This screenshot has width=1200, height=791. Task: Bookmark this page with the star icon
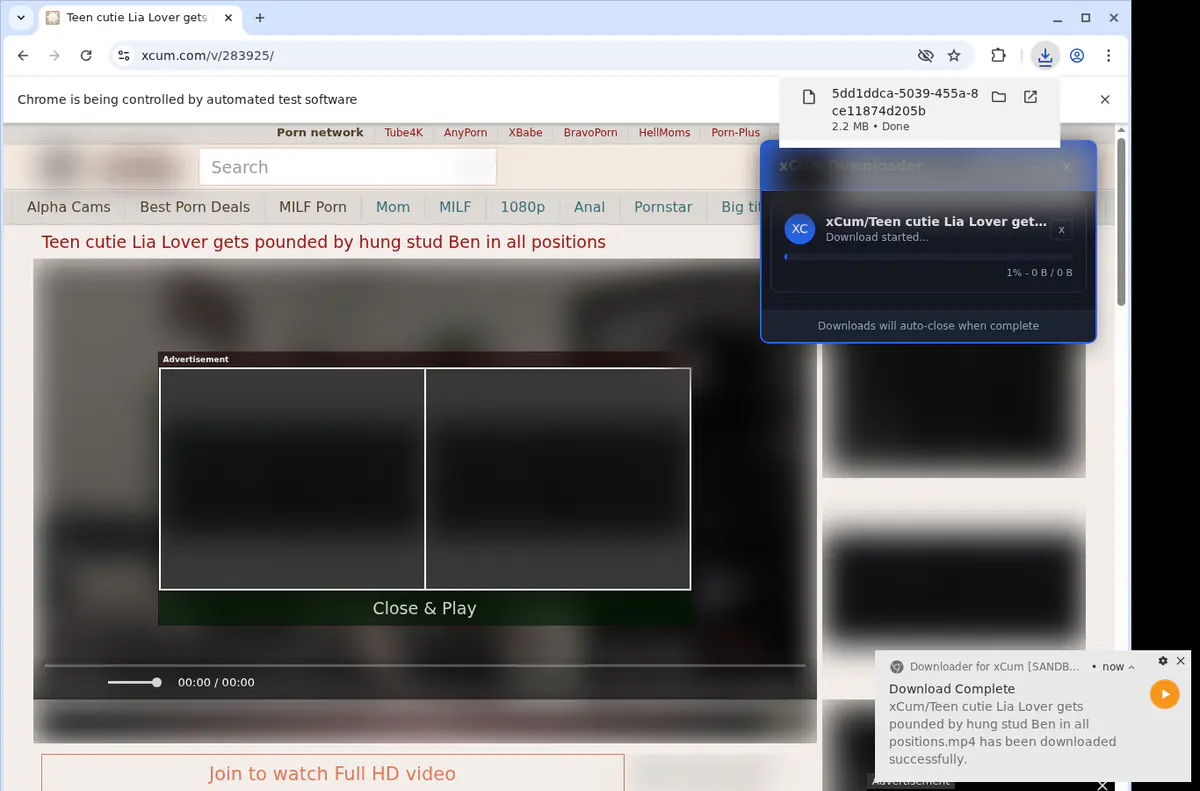point(954,56)
